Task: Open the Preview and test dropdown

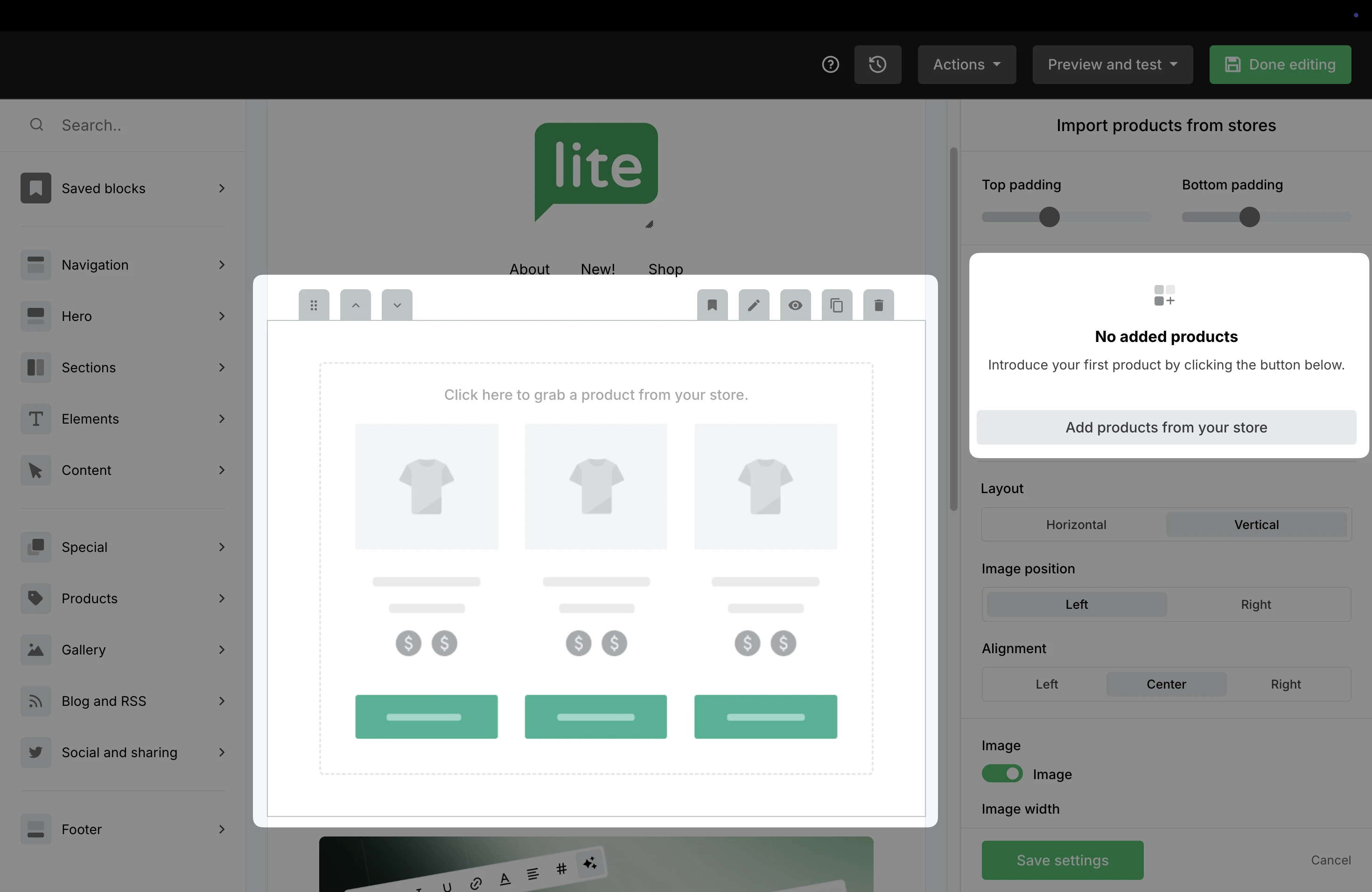Action: (1112, 64)
